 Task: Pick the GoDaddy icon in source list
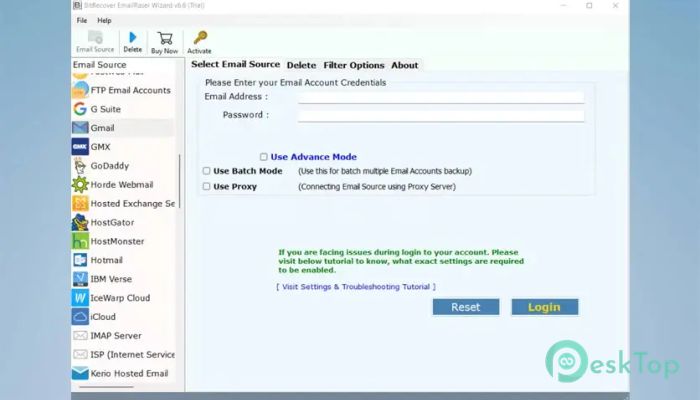coord(80,166)
